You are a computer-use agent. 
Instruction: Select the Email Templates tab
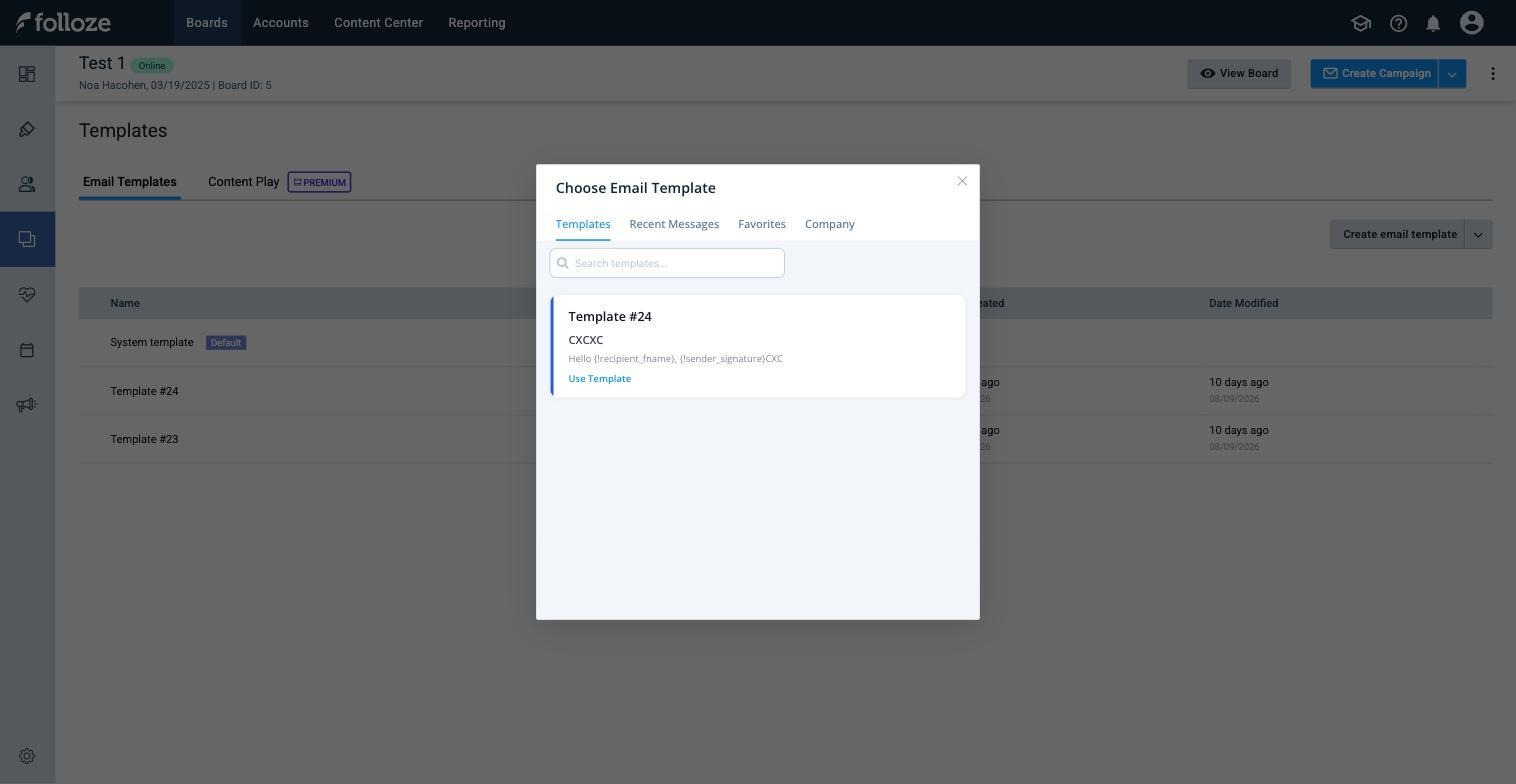point(130,182)
